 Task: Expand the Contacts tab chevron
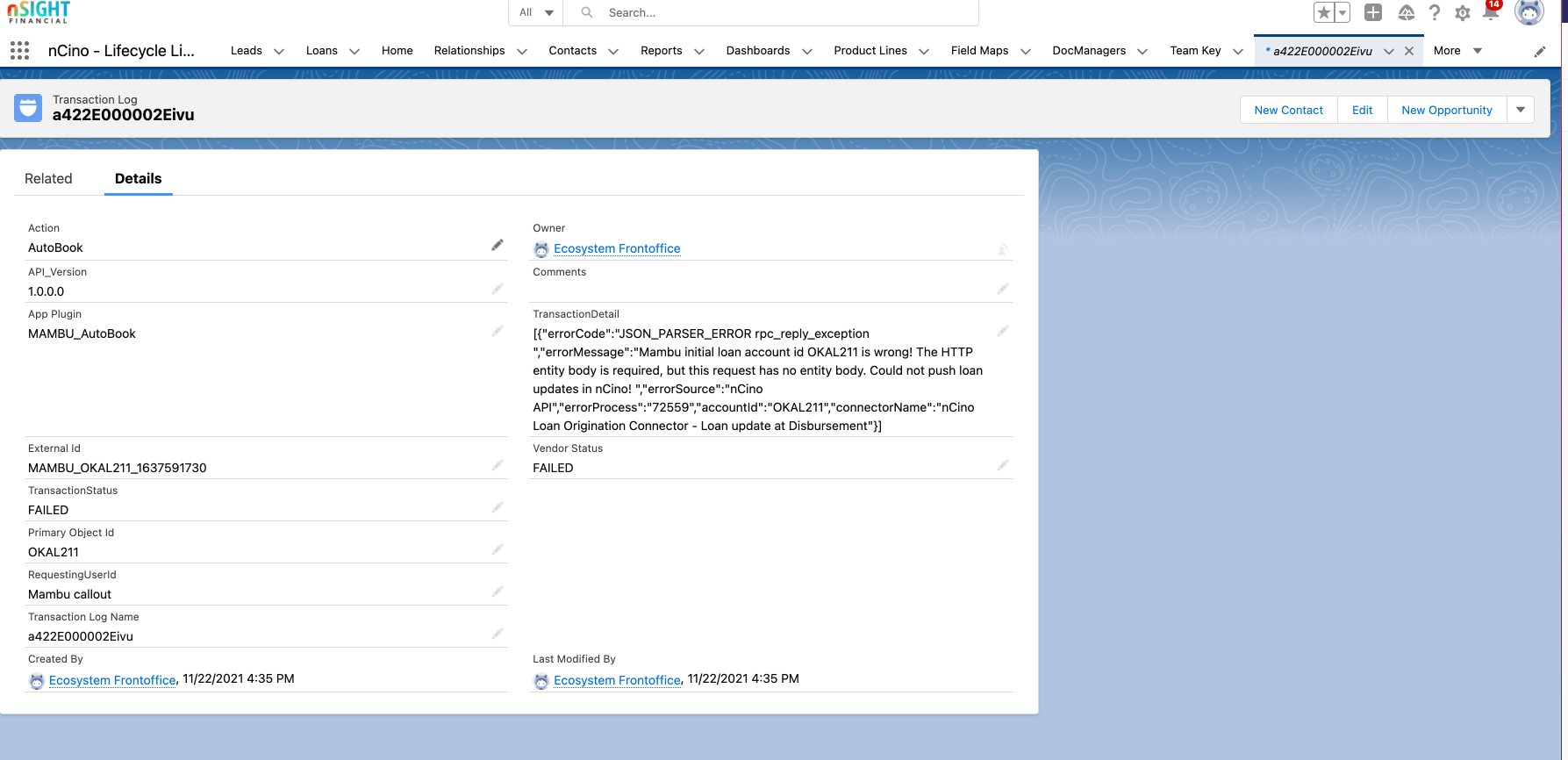tap(613, 52)
